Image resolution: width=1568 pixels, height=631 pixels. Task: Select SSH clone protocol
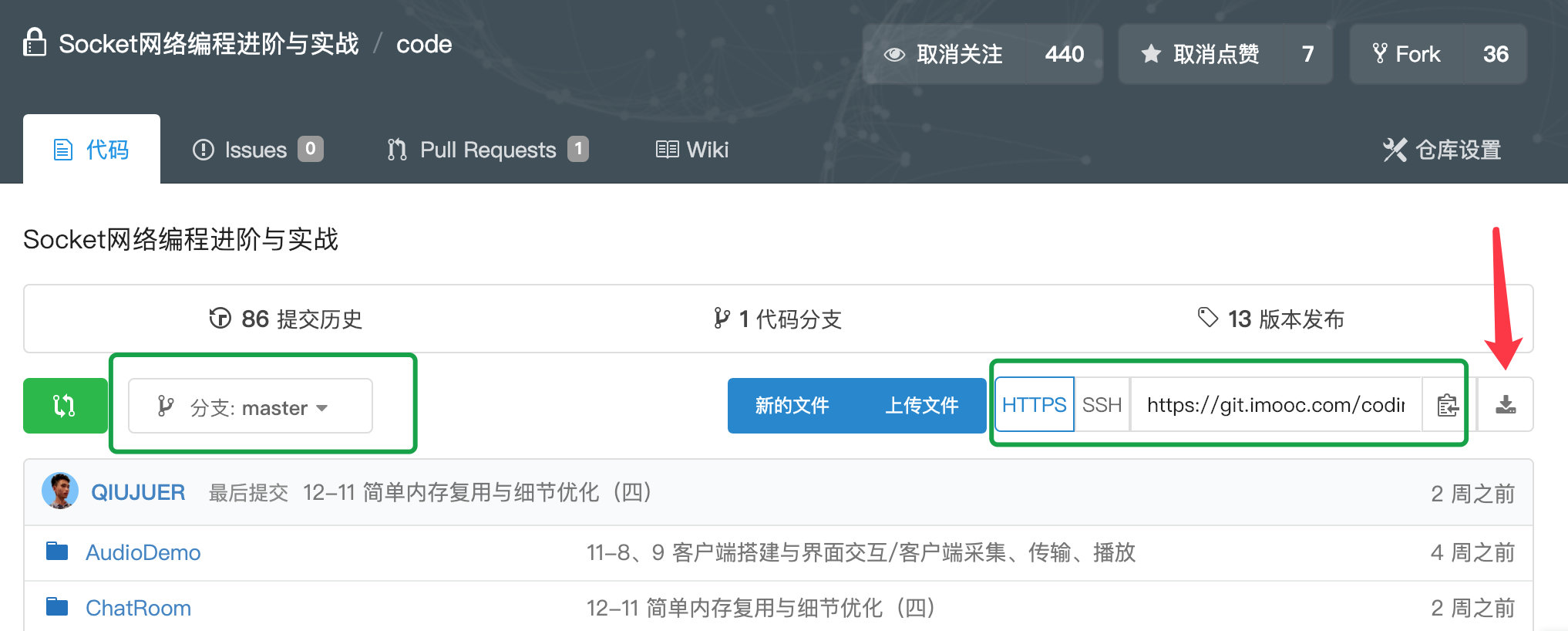1102,405
